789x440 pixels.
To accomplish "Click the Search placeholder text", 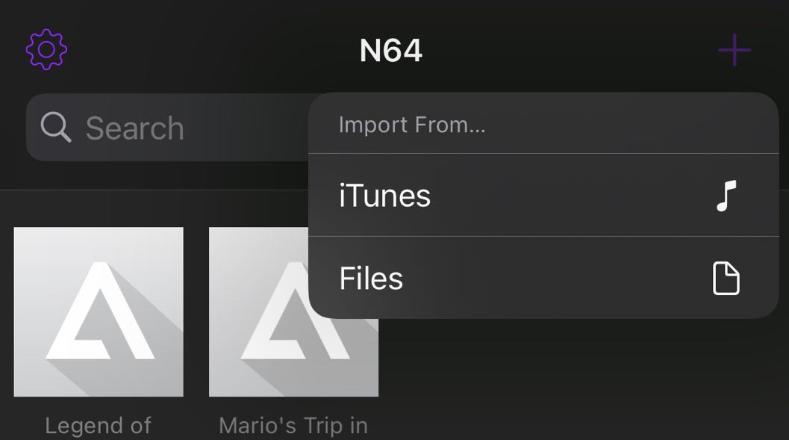I will tap(134, 128).
